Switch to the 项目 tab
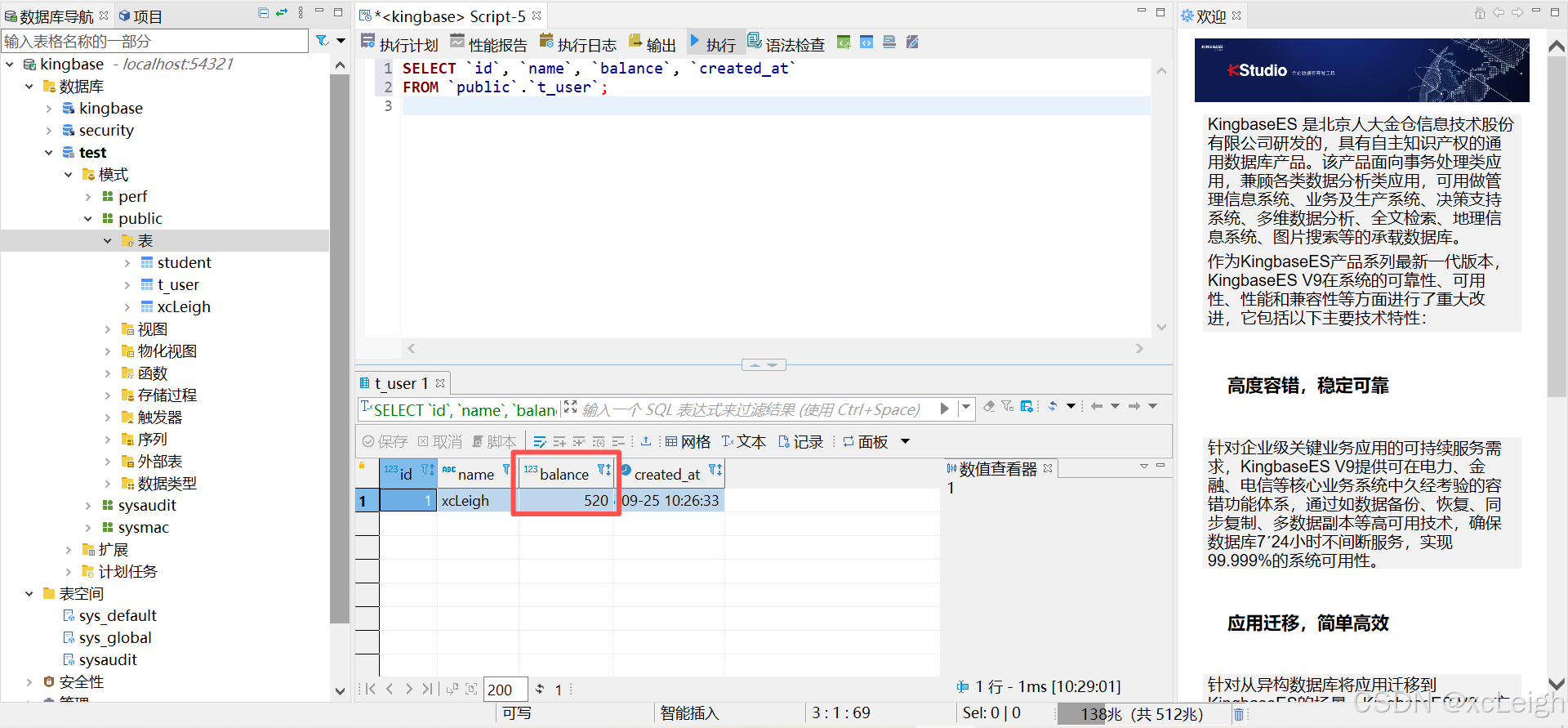Image resolution: width=1568 pixels, height=728 pixels. (140, 16)
